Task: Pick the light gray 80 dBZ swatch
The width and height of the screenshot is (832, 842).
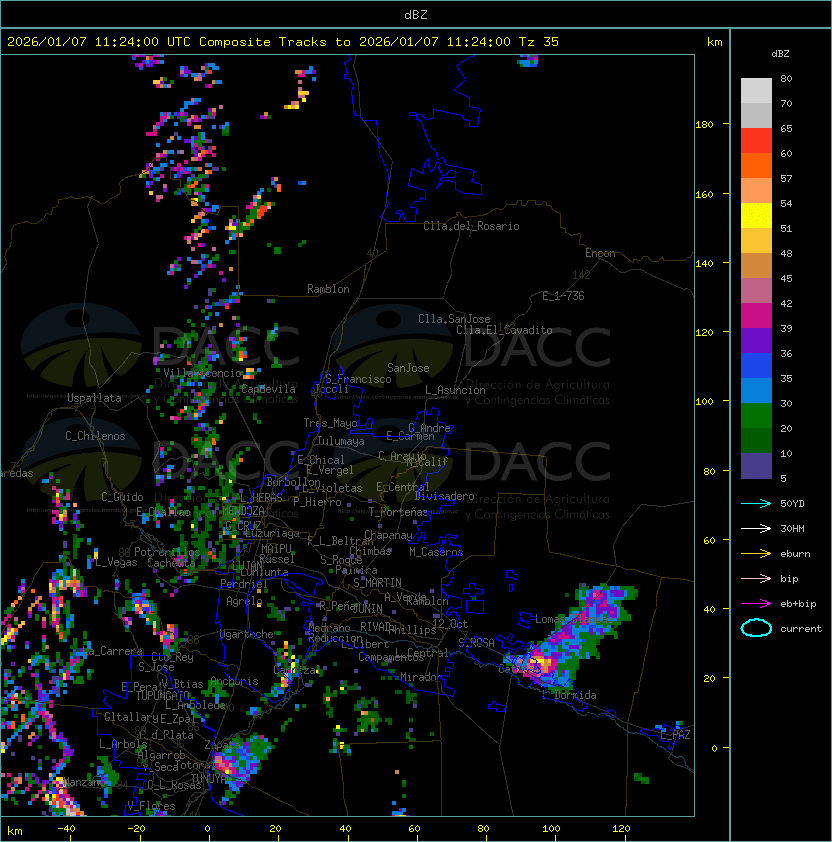Action: 756,90
